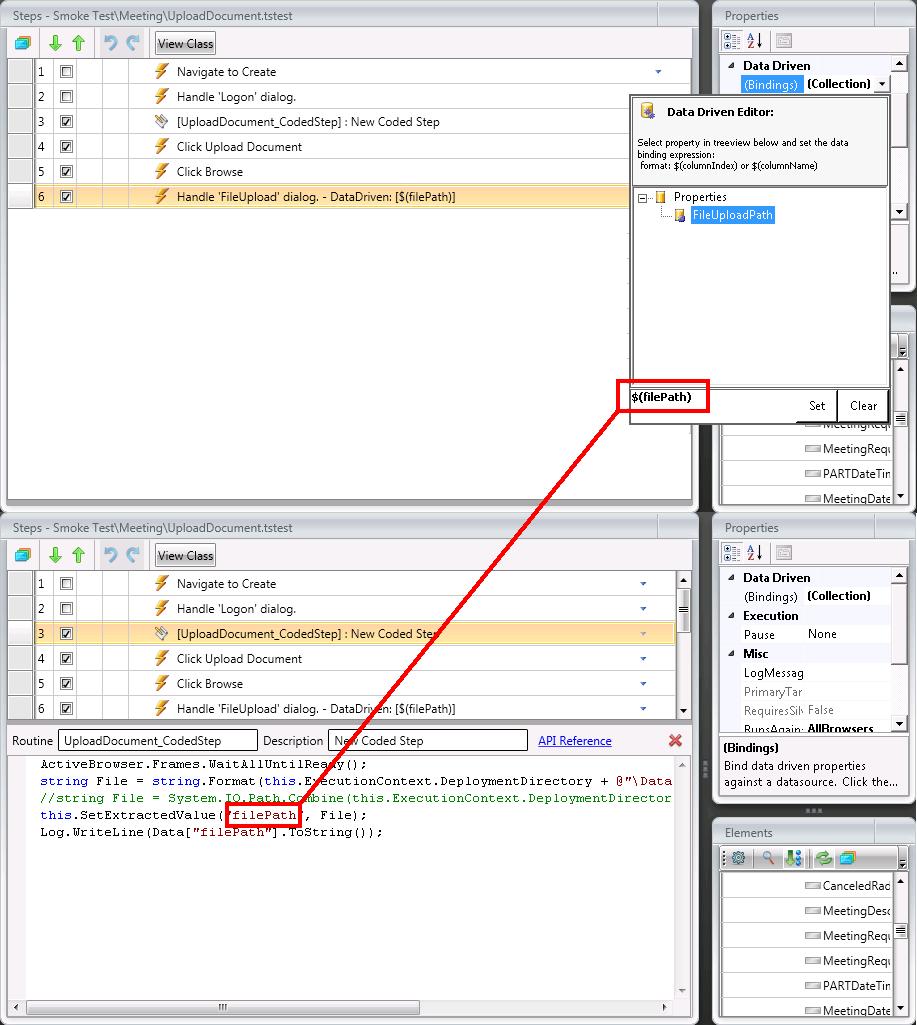Click binding expression field showing $(filePath)
Screen dimensions: 917x1025
click(x=712, y=397)
